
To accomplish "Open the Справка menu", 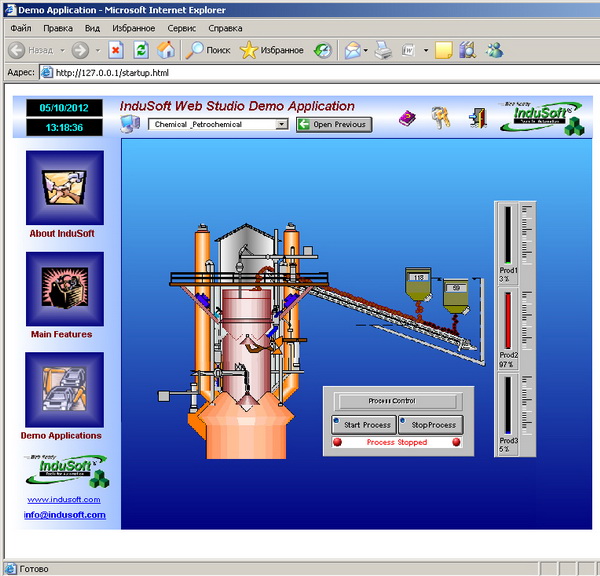I will (x=225, y=28).
